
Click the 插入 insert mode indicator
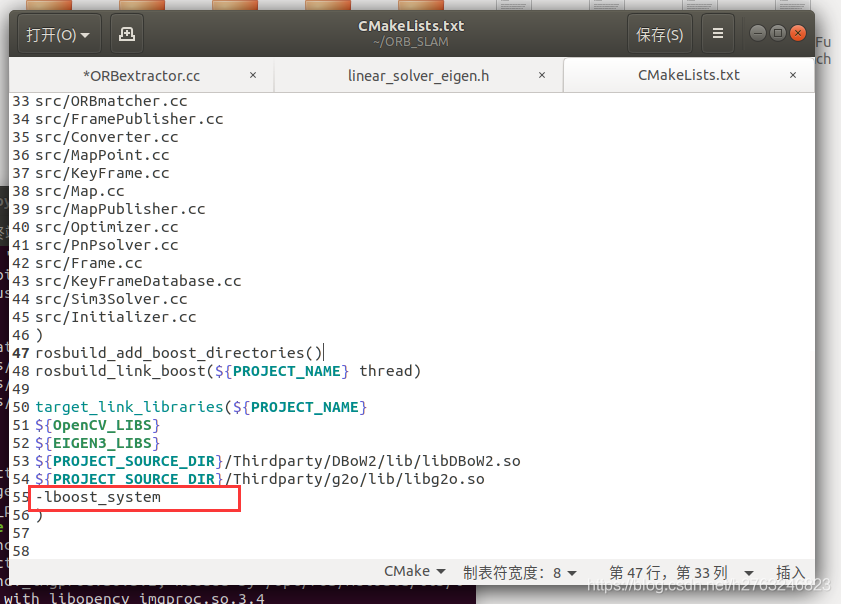(x=791, y=573)
